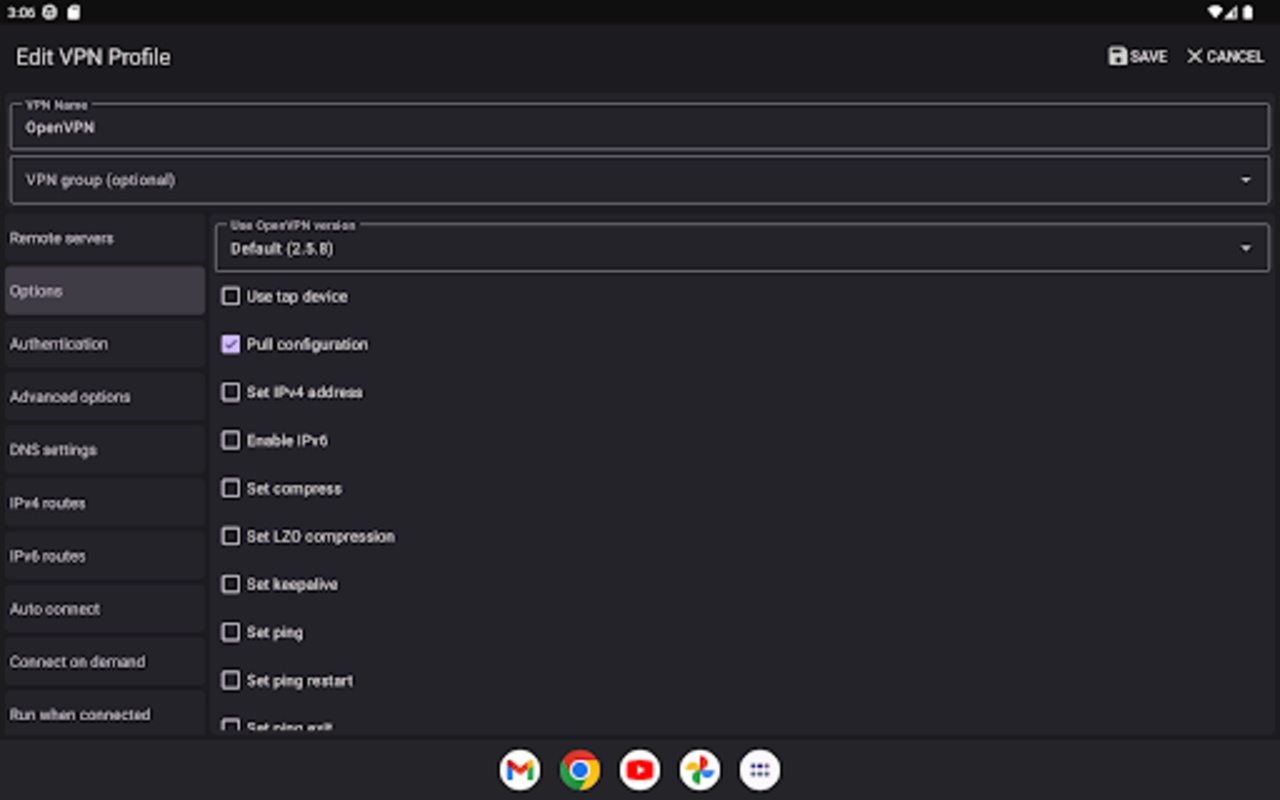This screenshot has width=1280, height=800.
Task: Select Run when connected tab
Action: 105,714
